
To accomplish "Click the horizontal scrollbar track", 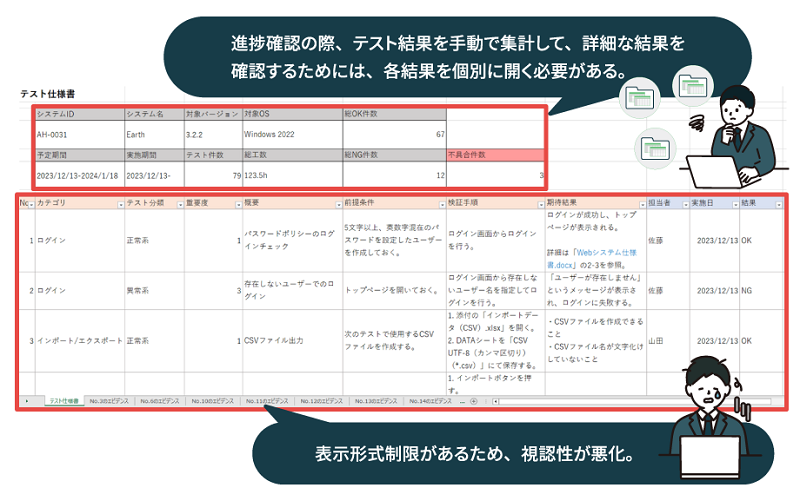I will [635, 402].
